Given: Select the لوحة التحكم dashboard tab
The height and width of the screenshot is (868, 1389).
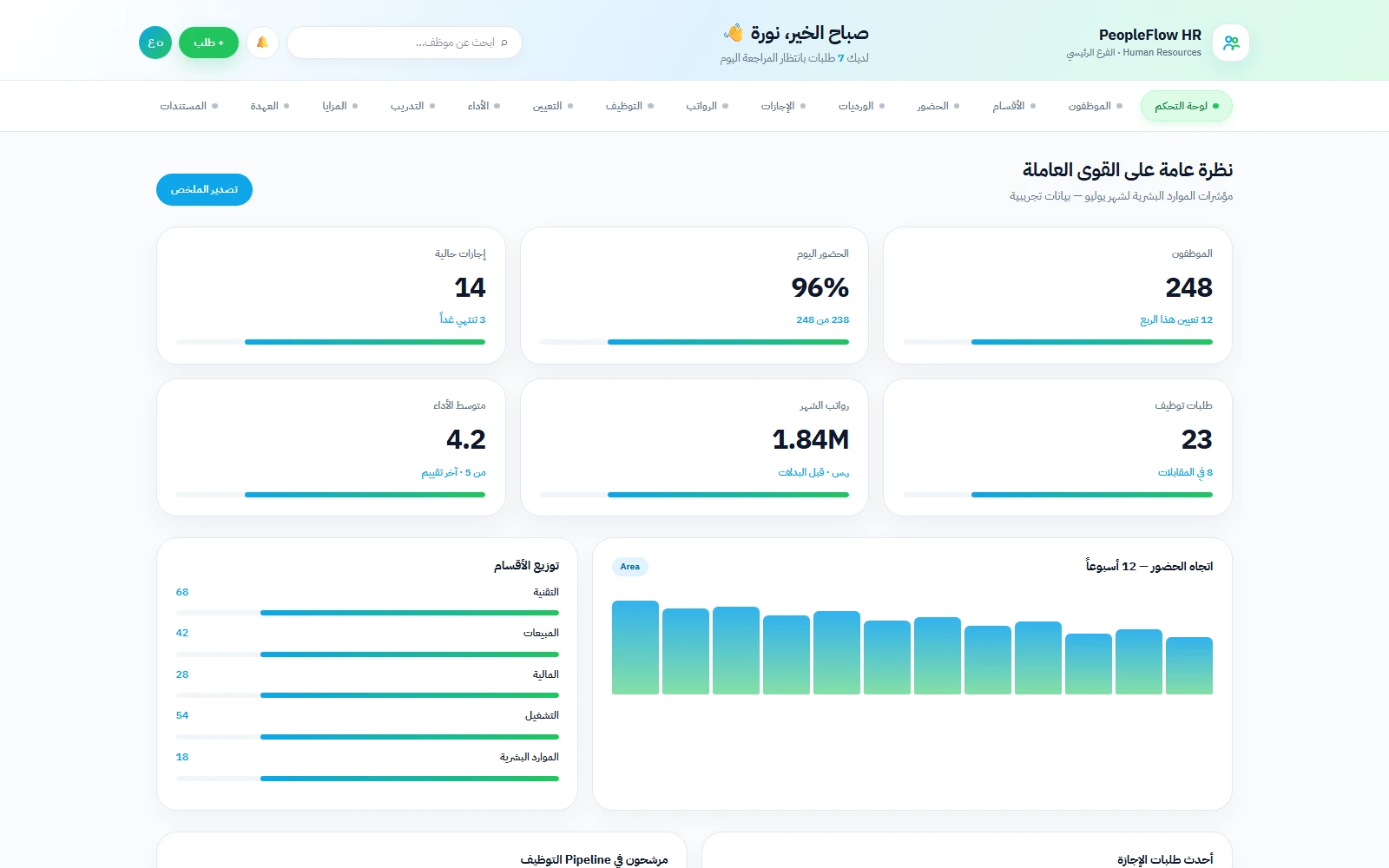Looking at the screenshot, I should click(1187, 106).
